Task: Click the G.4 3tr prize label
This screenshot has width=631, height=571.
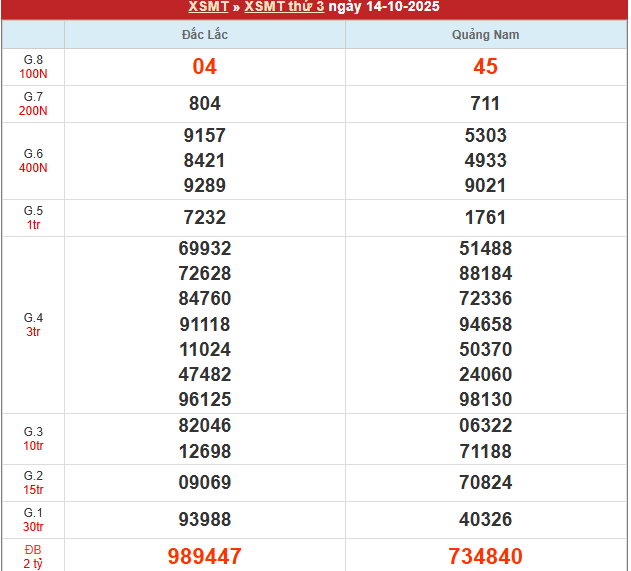Action: coord(33,324)
